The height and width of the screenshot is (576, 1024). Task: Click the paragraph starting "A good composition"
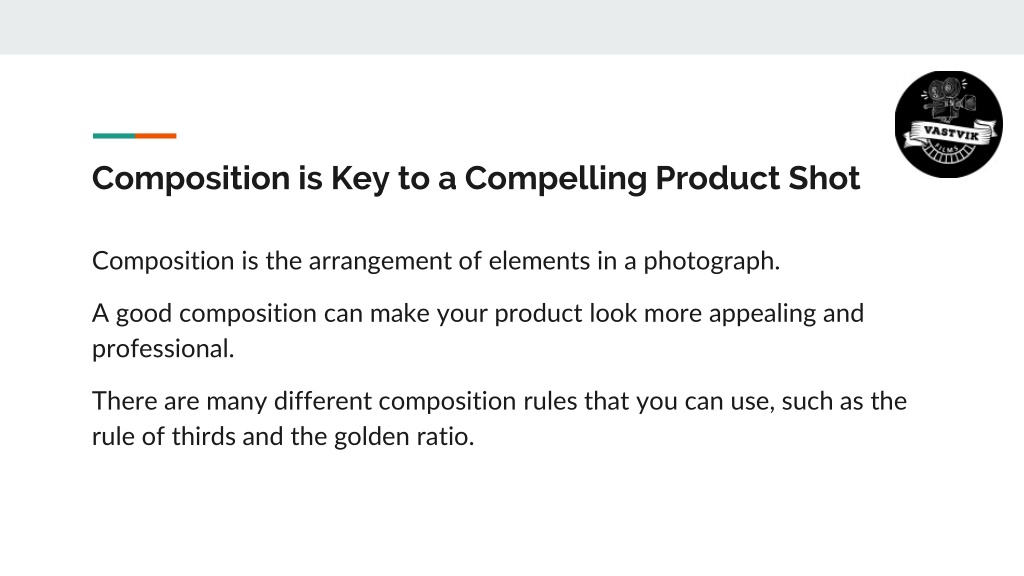478,331
